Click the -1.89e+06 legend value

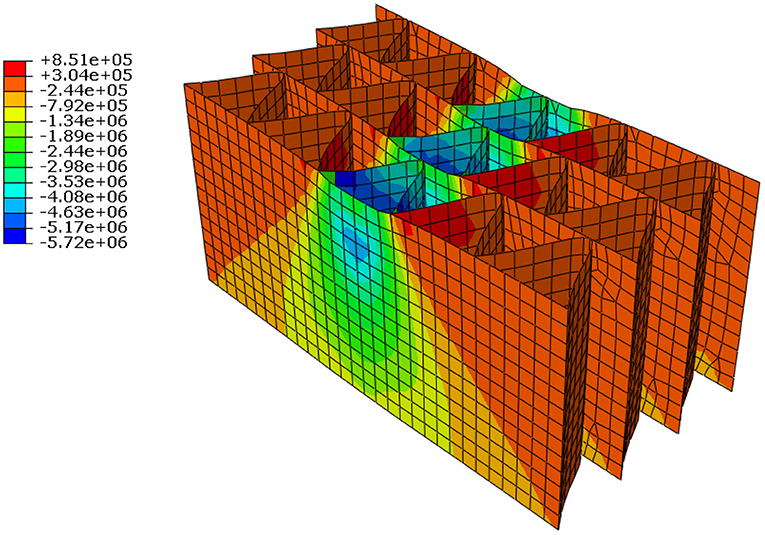coord(84,136)
